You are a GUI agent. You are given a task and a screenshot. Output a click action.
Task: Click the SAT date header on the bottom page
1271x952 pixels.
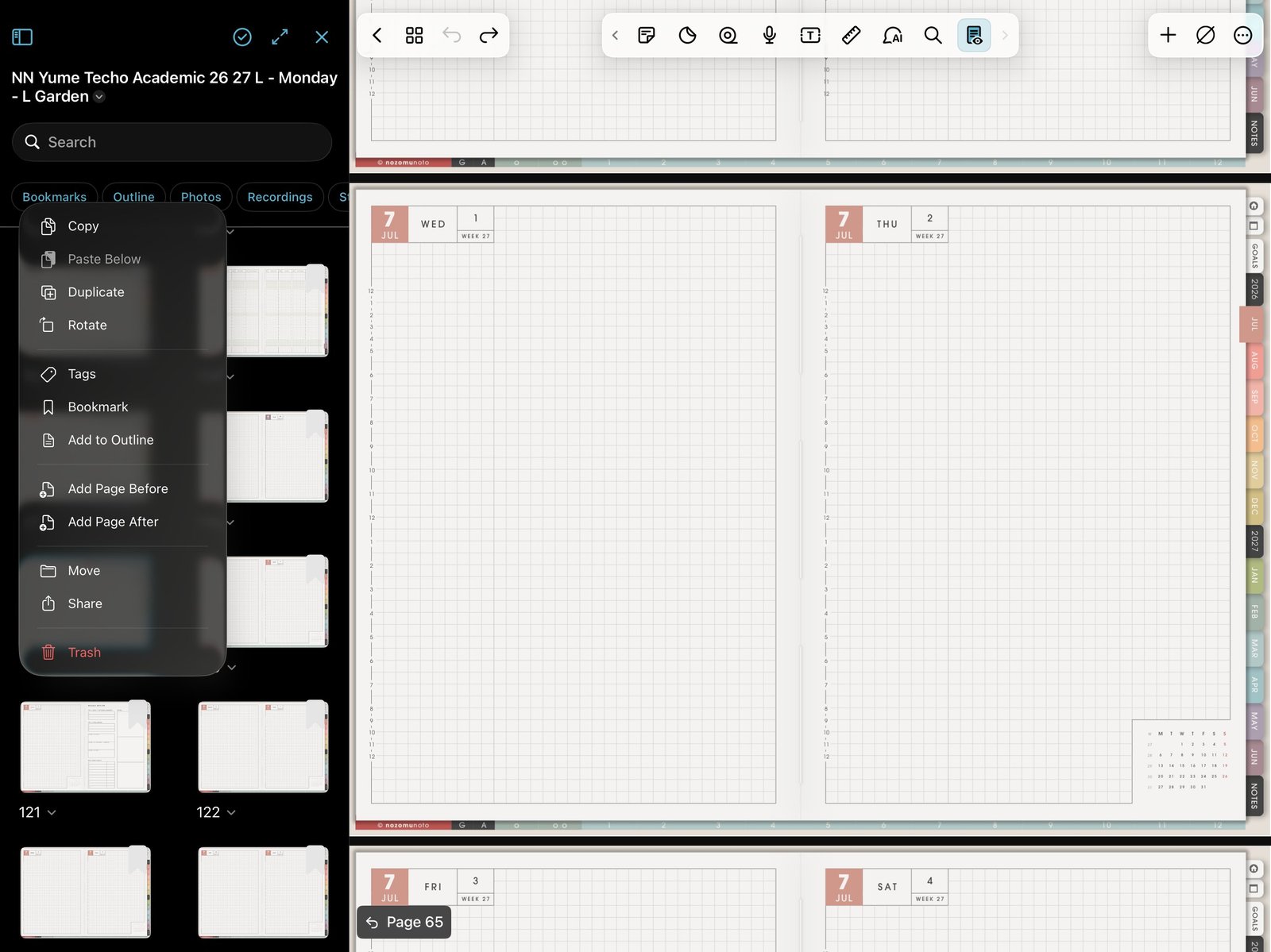point(887,887)
